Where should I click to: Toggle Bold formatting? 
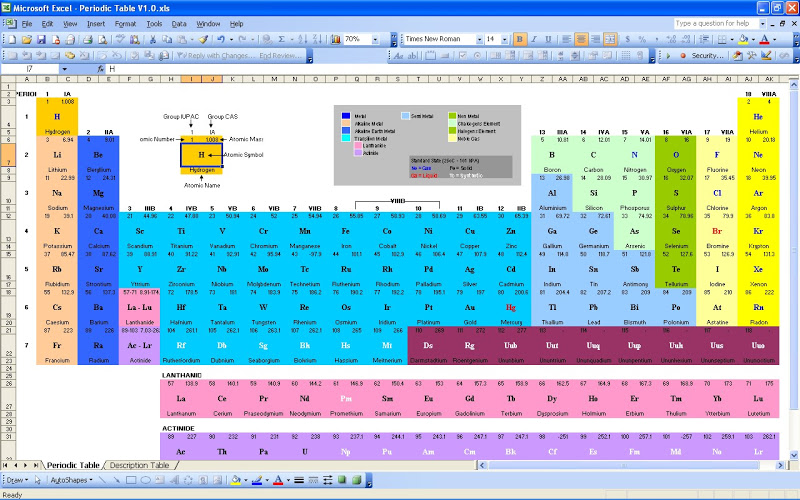click(x=519, y=39)
